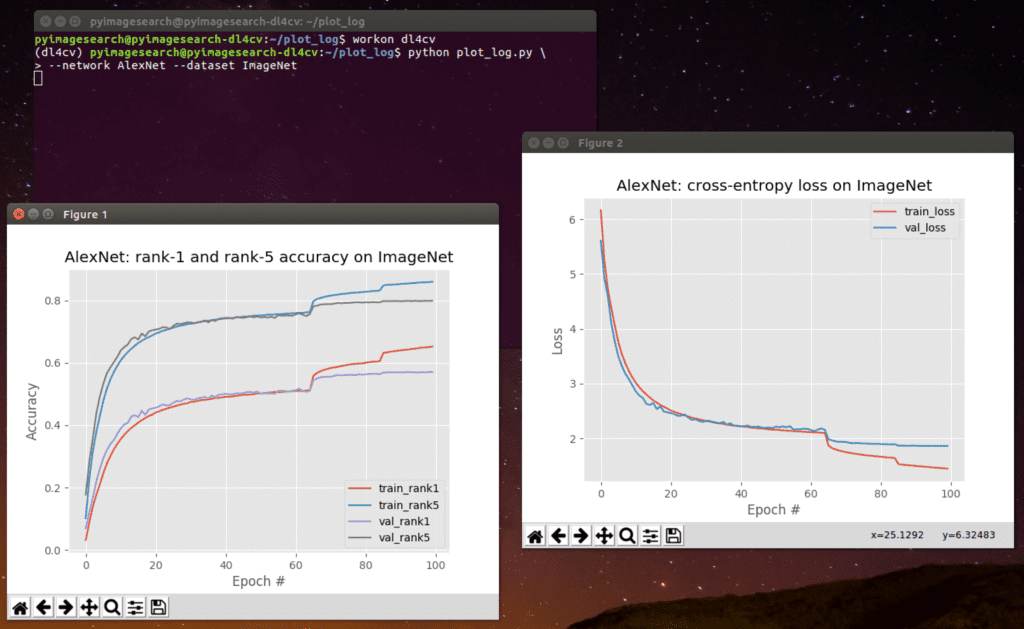
Task: Go forward to next view in Figure 1
Action: [65, 607]
